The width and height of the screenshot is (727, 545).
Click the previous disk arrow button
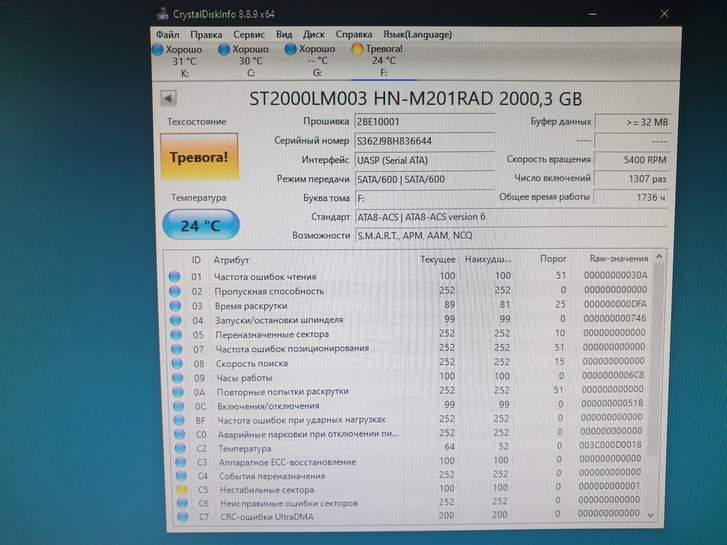[168, 98]
